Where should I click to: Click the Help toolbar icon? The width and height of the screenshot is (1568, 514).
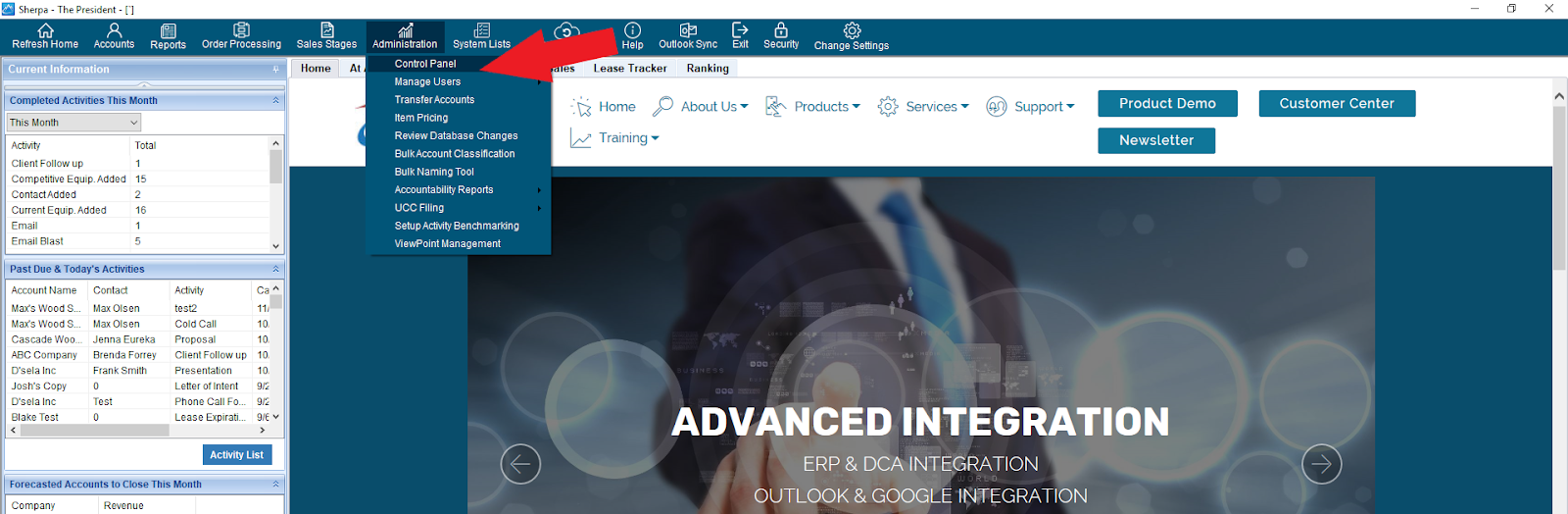632,36
